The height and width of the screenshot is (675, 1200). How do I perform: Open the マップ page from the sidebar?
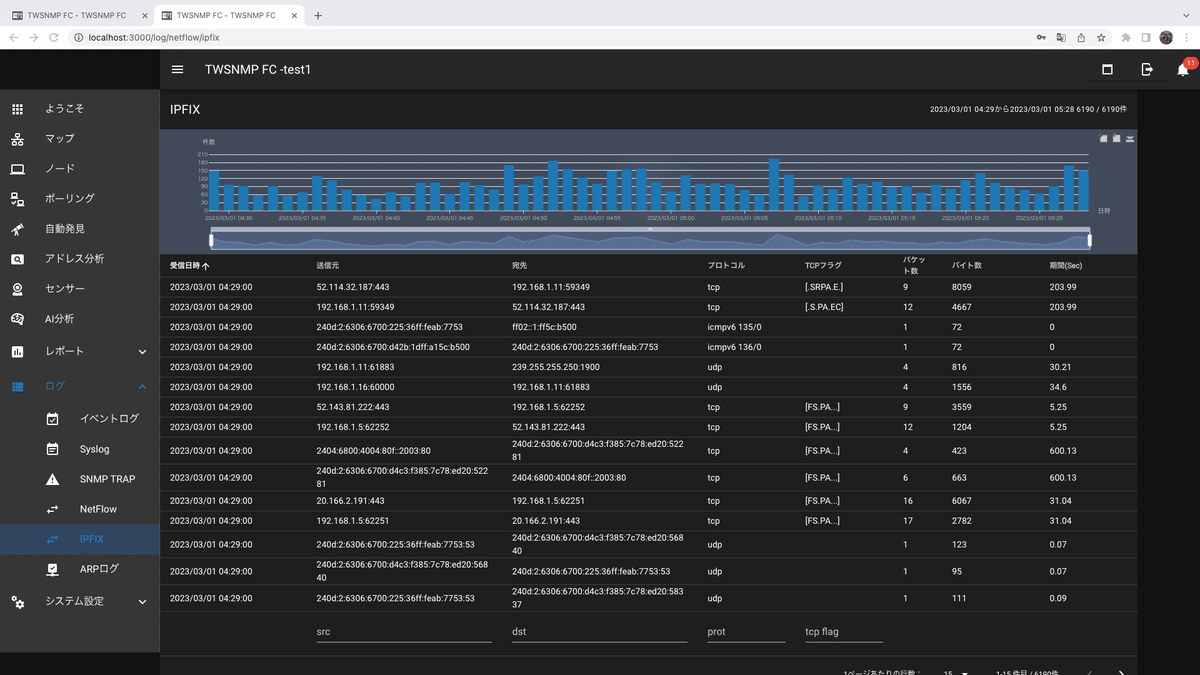[60, 138]
